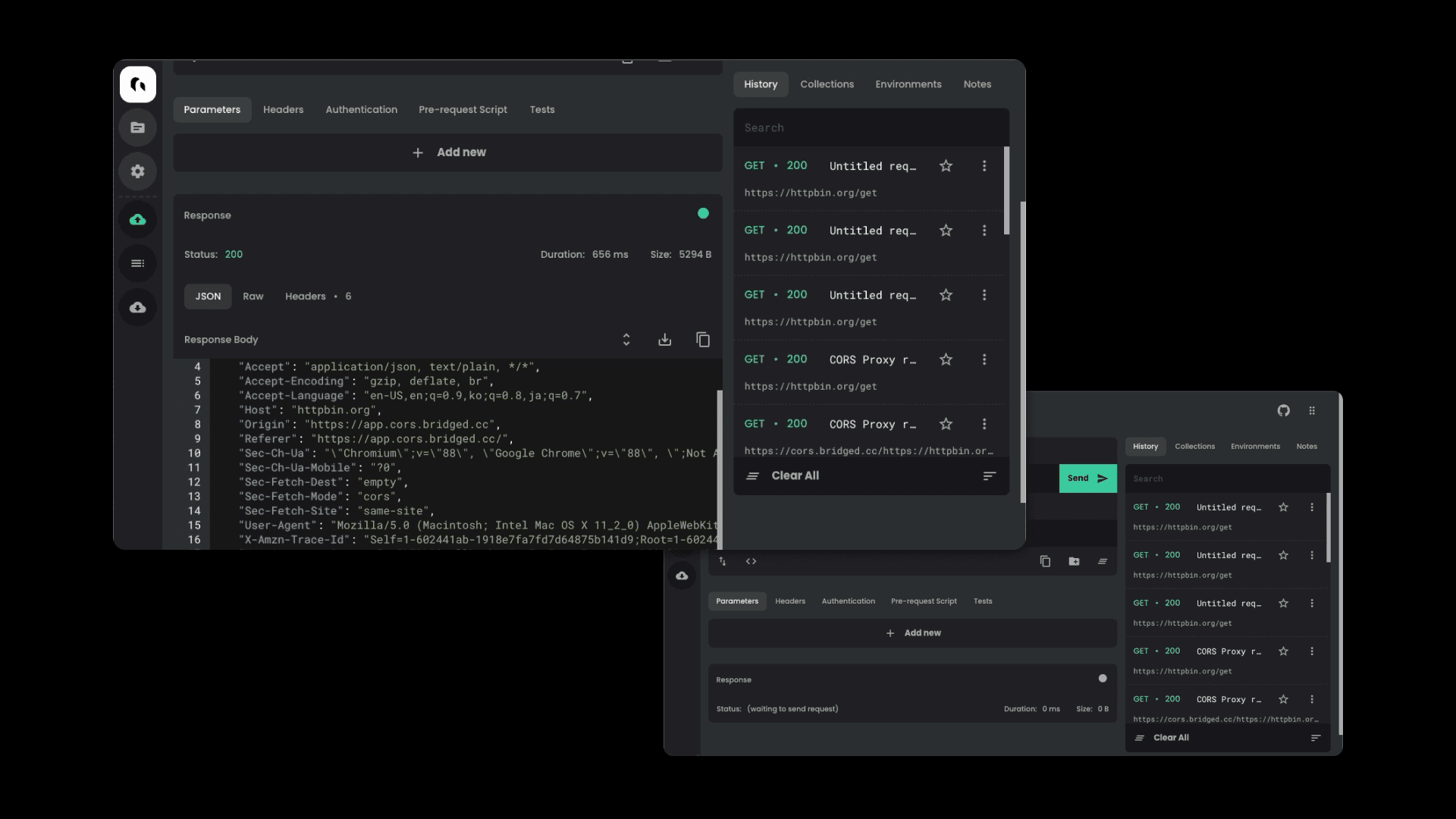Image resolution: width=1456 pixels, height=819 pixels.
Task: Expand the Response Body using the up-down arrows icon
Action: (626, 340)
